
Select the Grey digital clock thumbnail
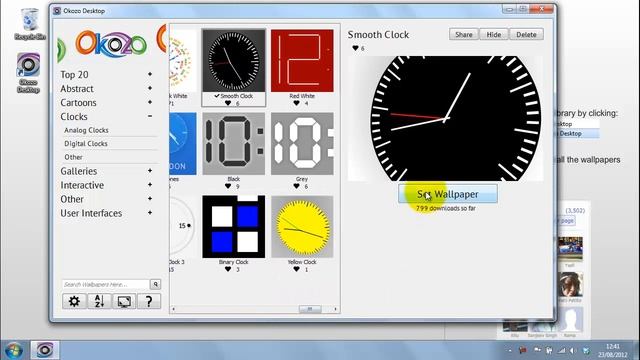pyautogui.click(x=302, y=144)
